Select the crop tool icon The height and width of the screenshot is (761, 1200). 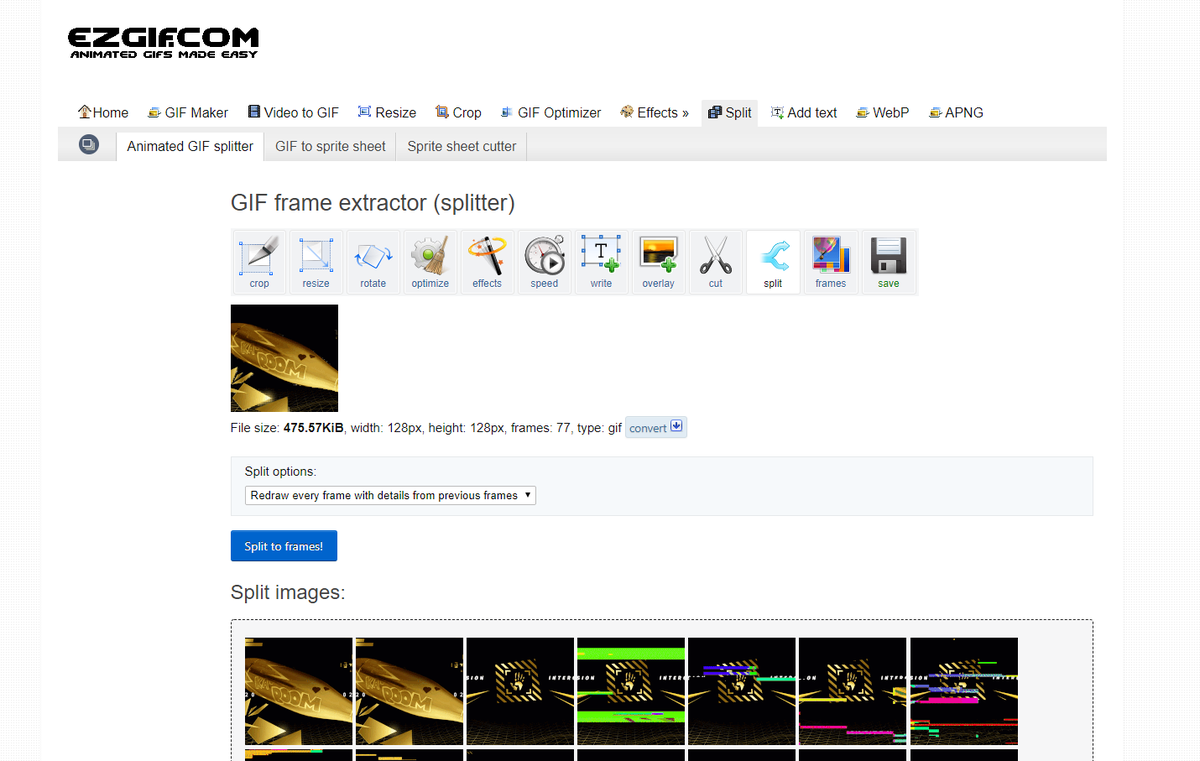[259, 262]
